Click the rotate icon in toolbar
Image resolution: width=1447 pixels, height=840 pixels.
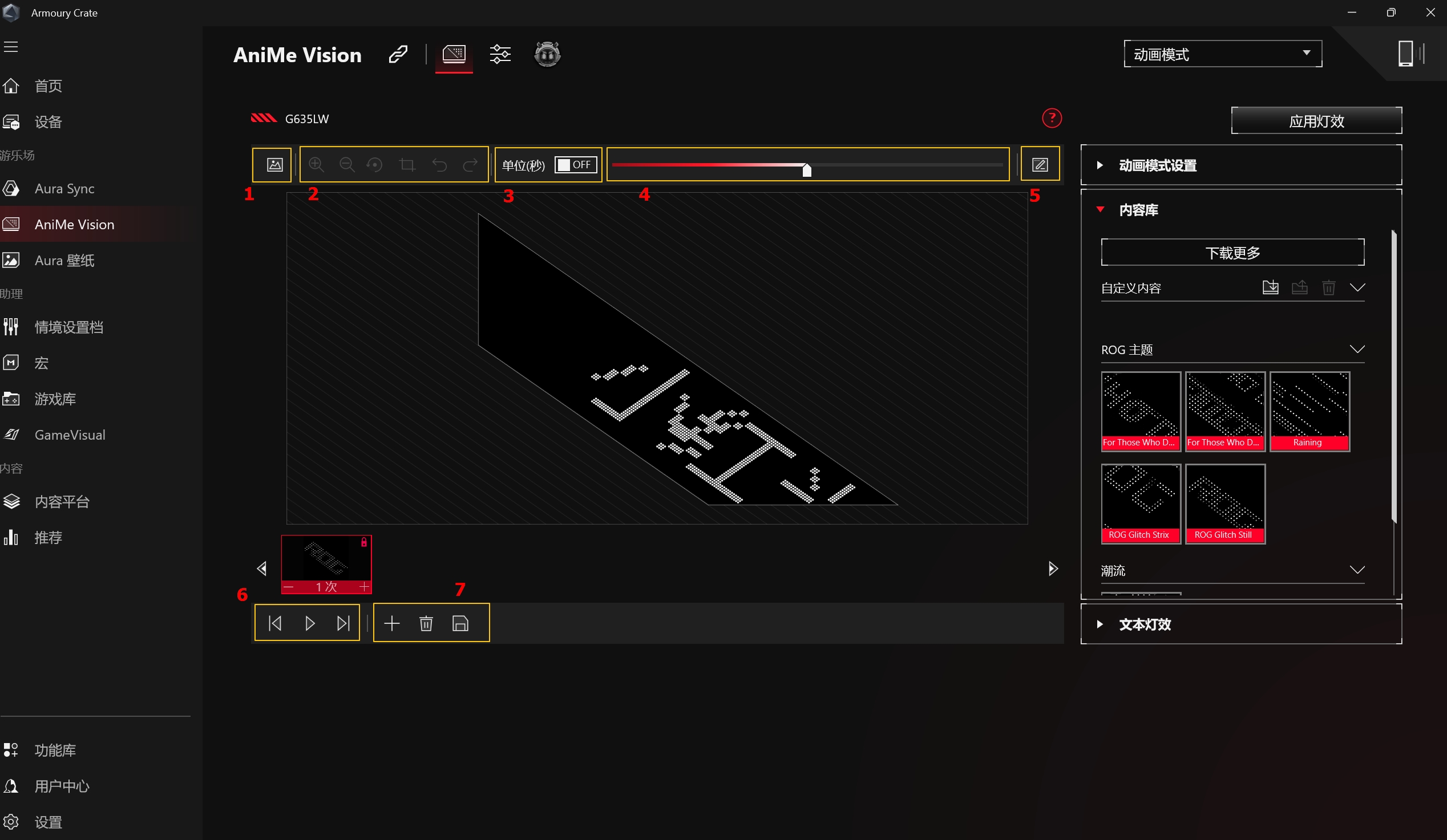[375, 165]
